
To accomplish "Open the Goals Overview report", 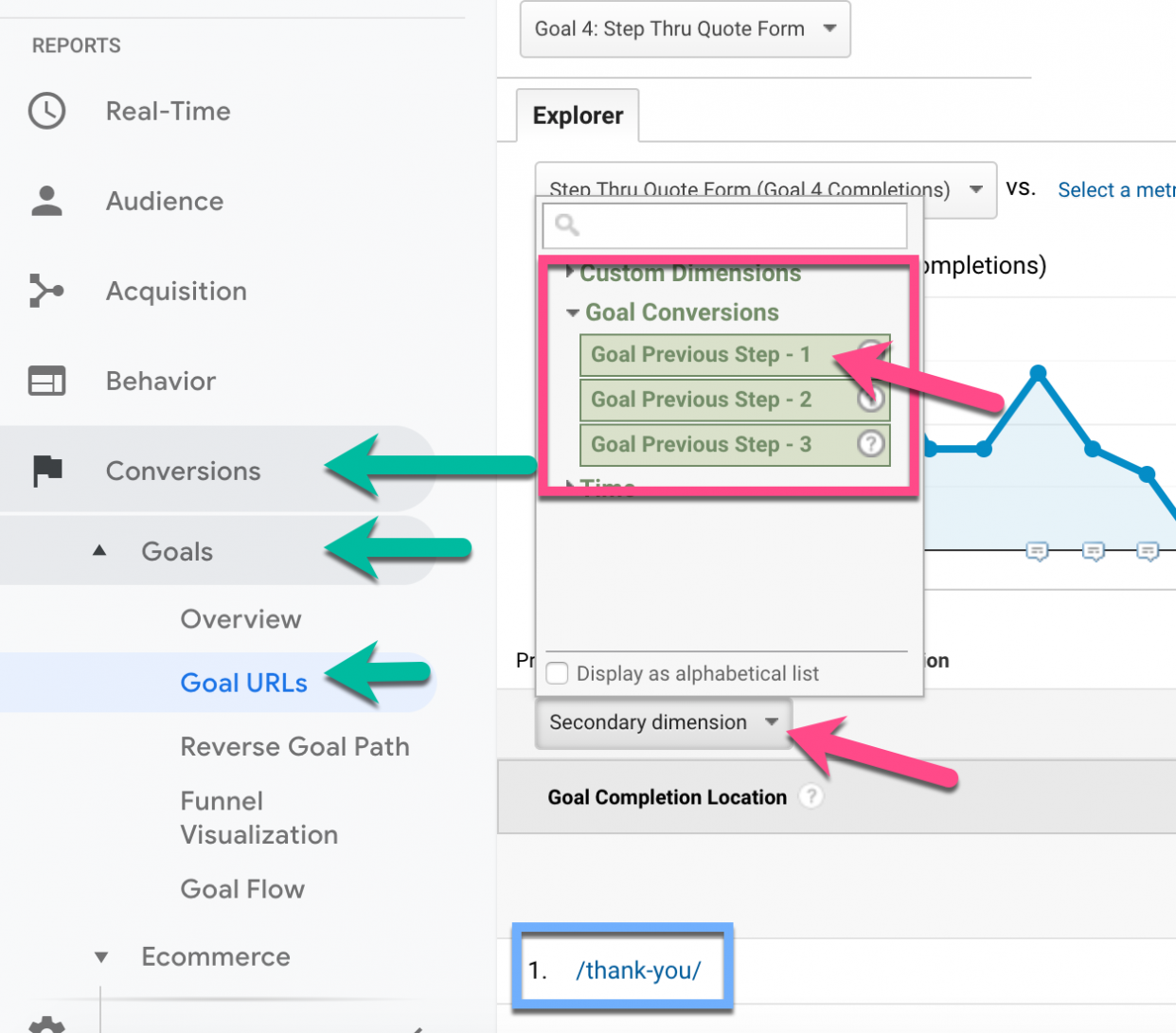I will point(241,619).
